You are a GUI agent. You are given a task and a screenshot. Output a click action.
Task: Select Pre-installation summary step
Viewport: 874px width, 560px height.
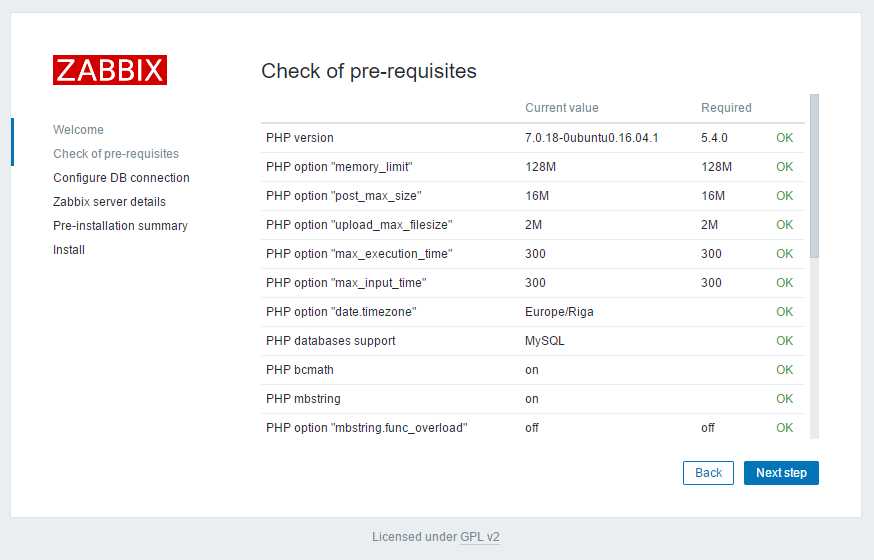[120, 226]
